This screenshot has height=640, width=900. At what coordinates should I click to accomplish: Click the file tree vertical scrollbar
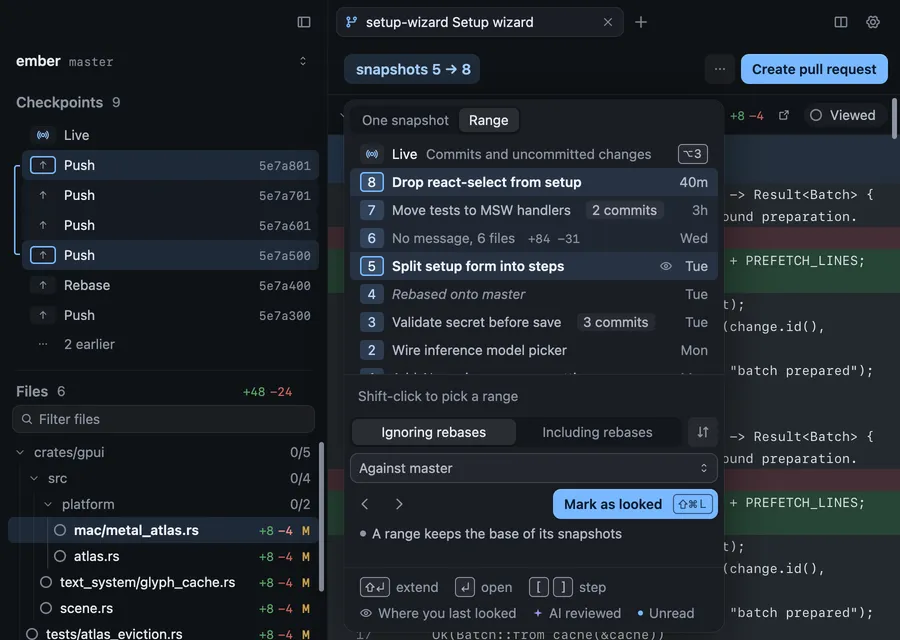coord(321,517)
